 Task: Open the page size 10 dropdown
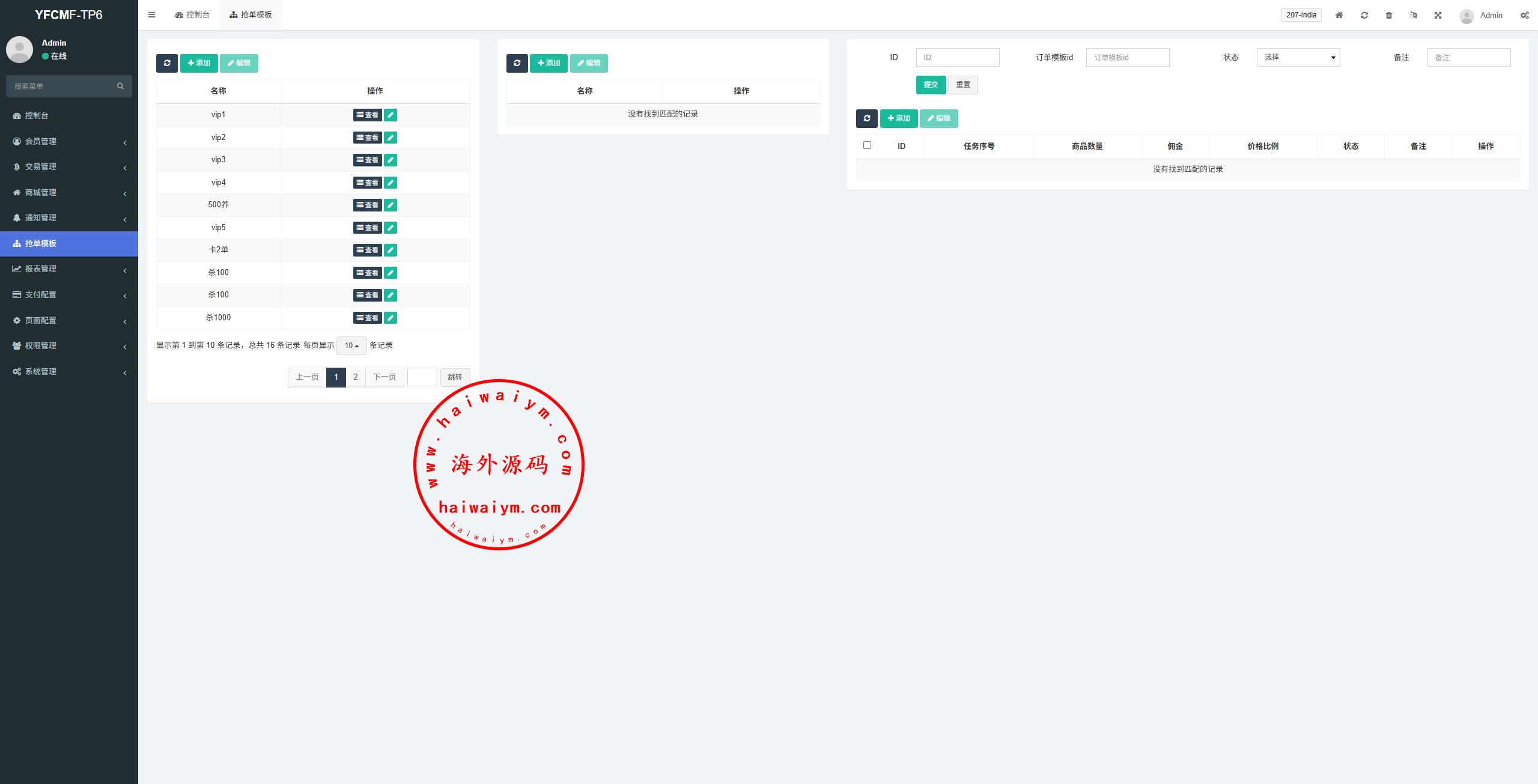(x=351, y=345)
